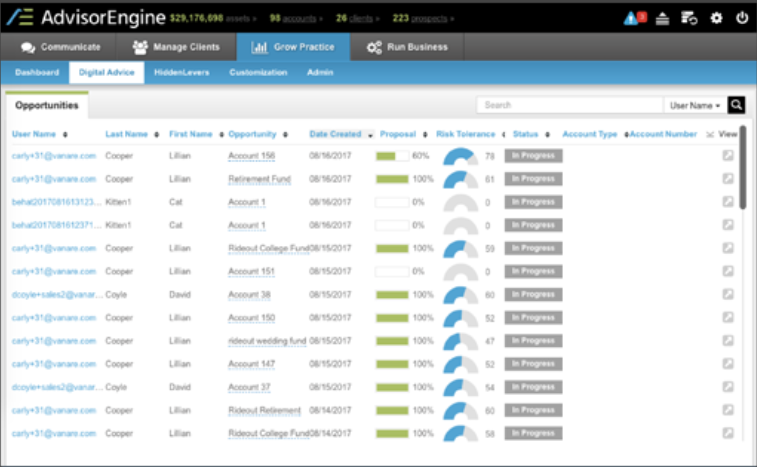757x467 pixels.
Task: Open view icon for Rideout Retirement row
Action: point(728,410)
